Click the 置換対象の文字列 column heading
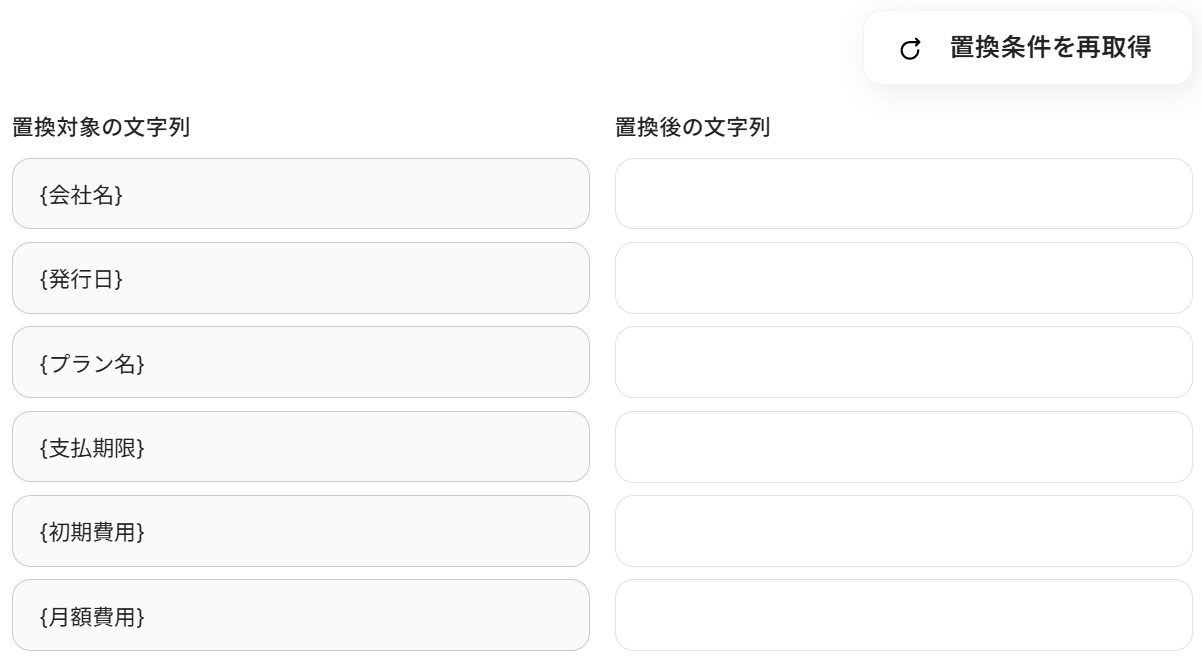This screenshot has width=1202, height=663. (x=101, y=128)
